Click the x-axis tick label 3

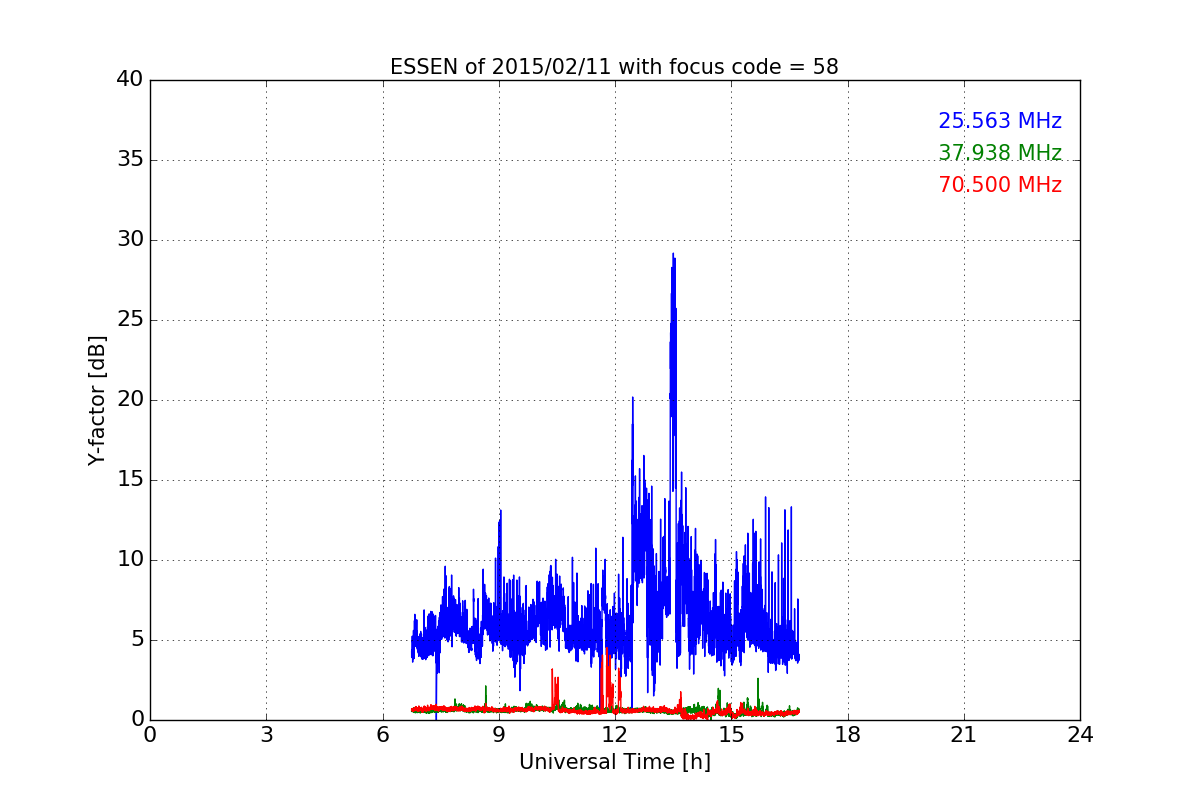266,735
